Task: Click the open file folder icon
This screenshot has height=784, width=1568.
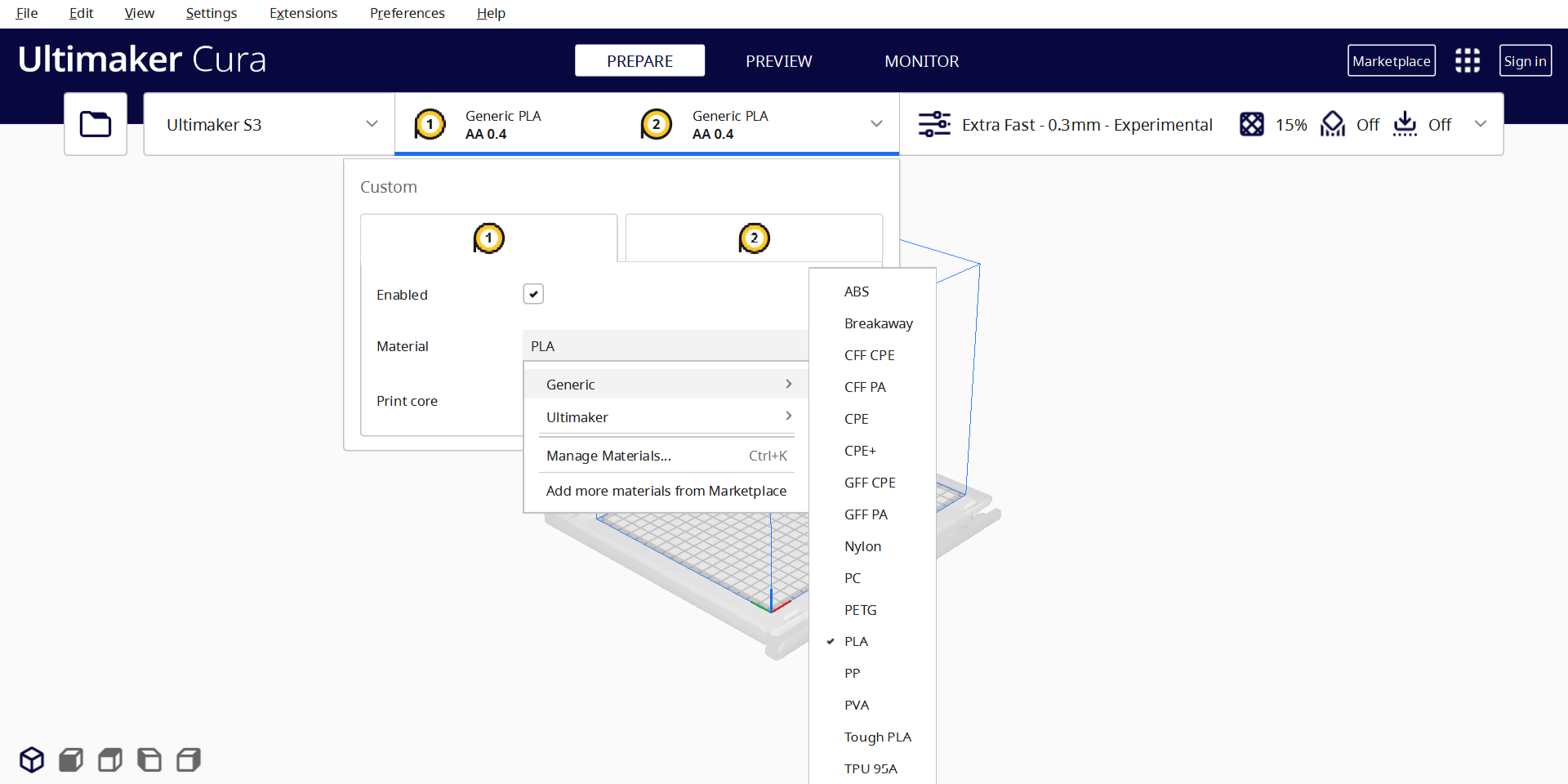Action: pyautogui.click(x=96, y=124)
